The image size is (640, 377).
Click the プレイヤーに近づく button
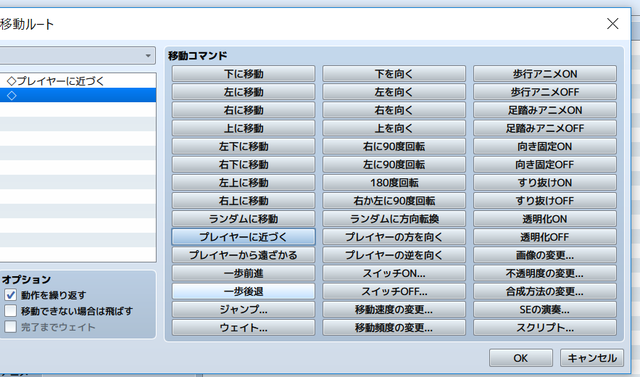[x=243, y=237]
